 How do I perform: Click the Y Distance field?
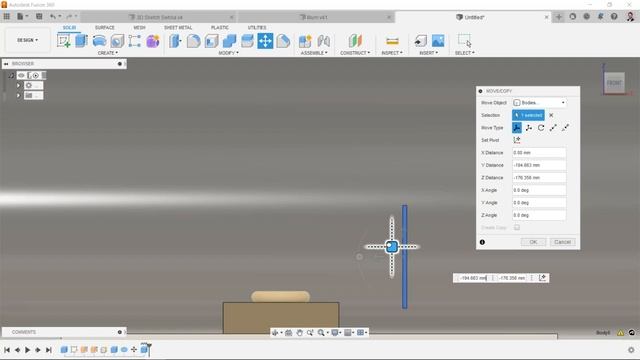(539, 165)
